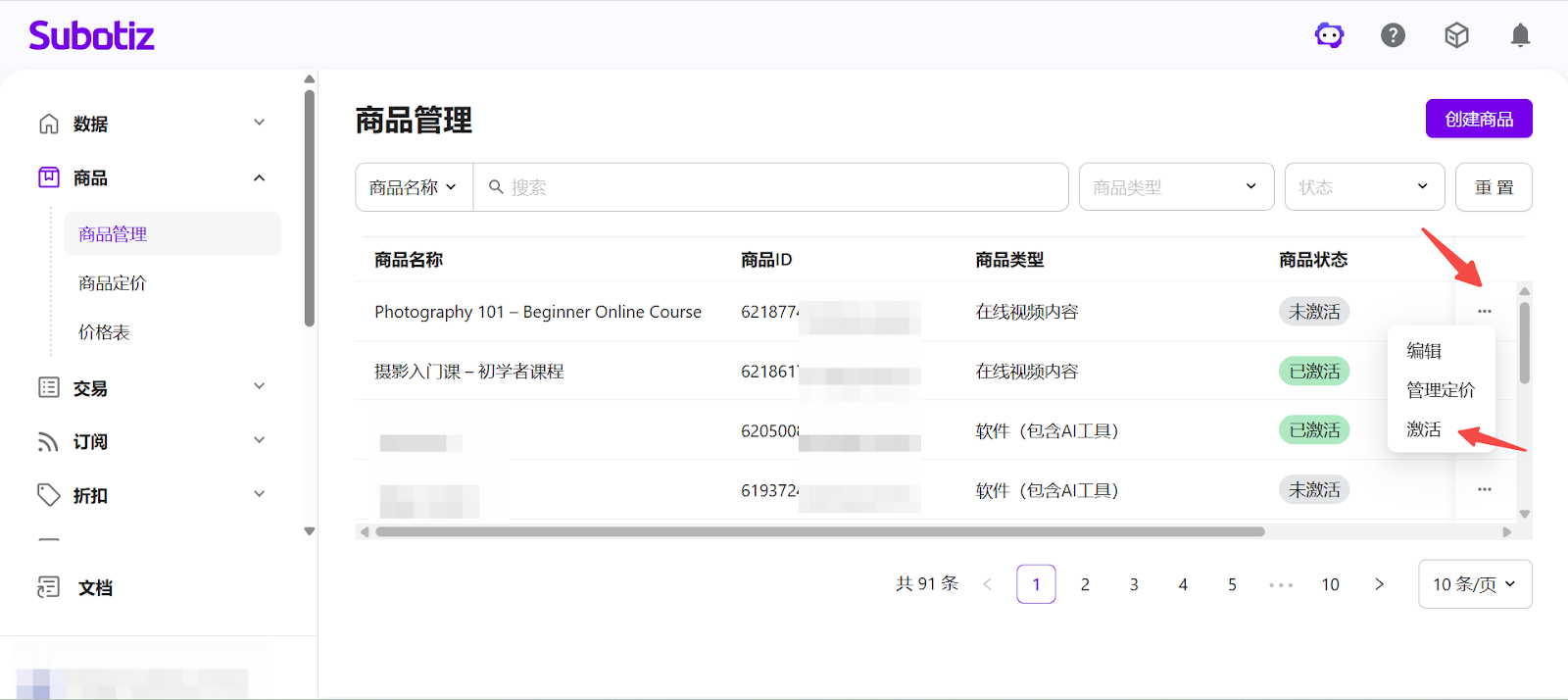This screenshot has height=700, width=1568.
Task: Select 激活 from the context menu
Action: (x=1424, y=429)
